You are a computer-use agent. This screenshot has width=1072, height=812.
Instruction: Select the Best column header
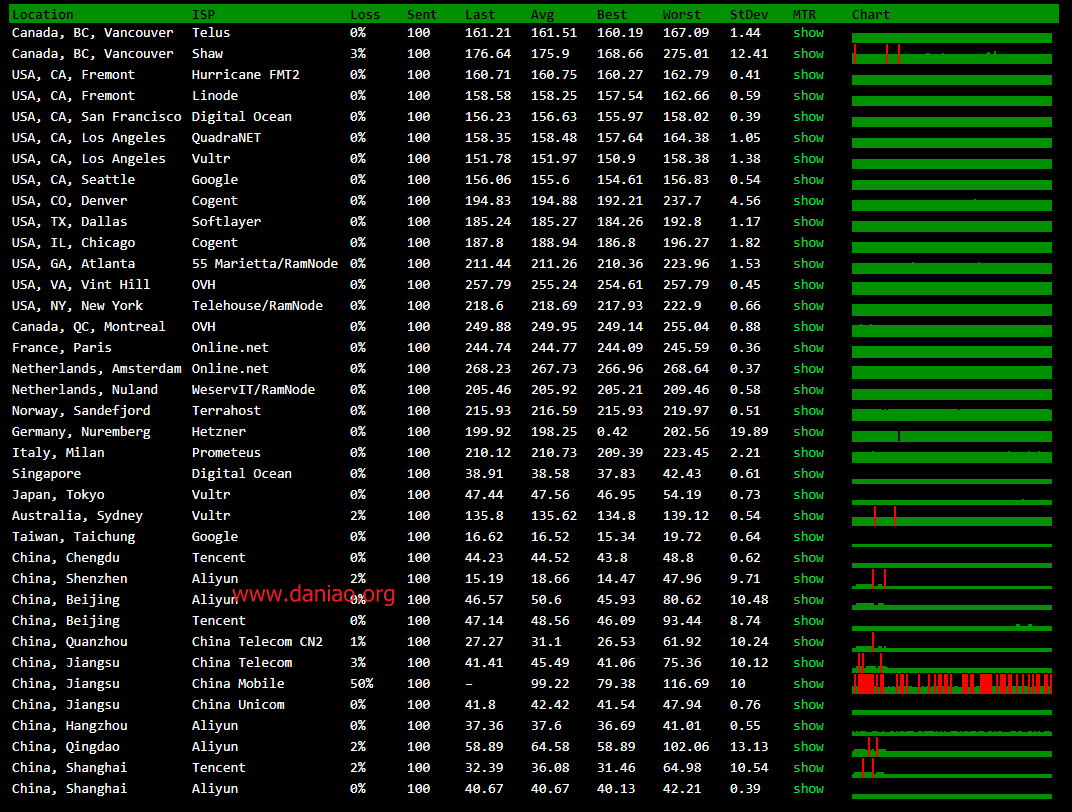point(612,14)
